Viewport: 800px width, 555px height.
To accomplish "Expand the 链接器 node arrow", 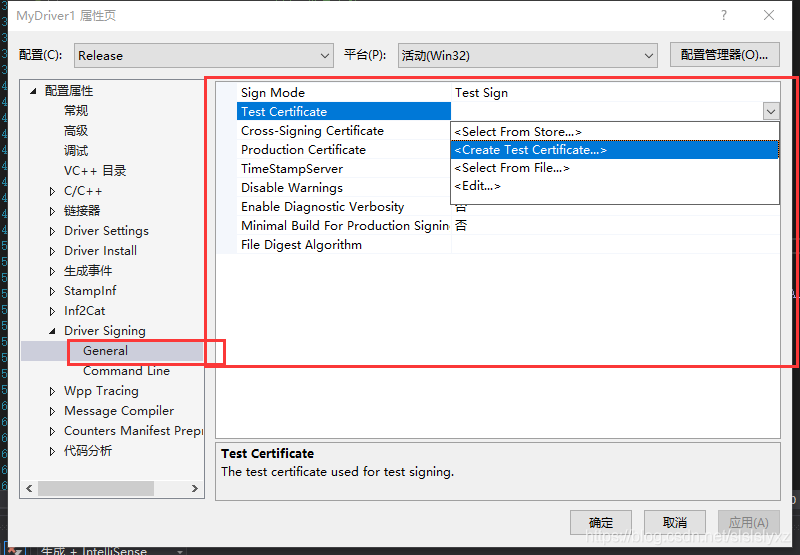I will [x=52, y=211].
